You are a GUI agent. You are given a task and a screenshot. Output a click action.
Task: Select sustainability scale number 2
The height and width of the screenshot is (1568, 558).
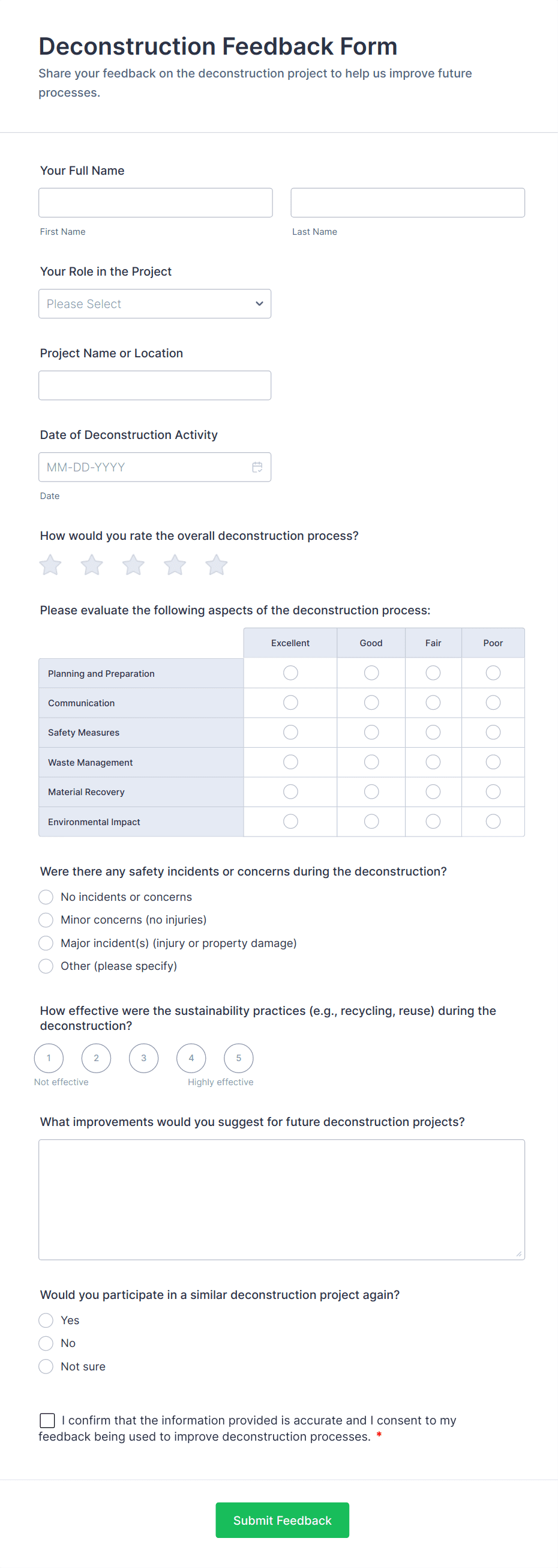point(96,1058)
